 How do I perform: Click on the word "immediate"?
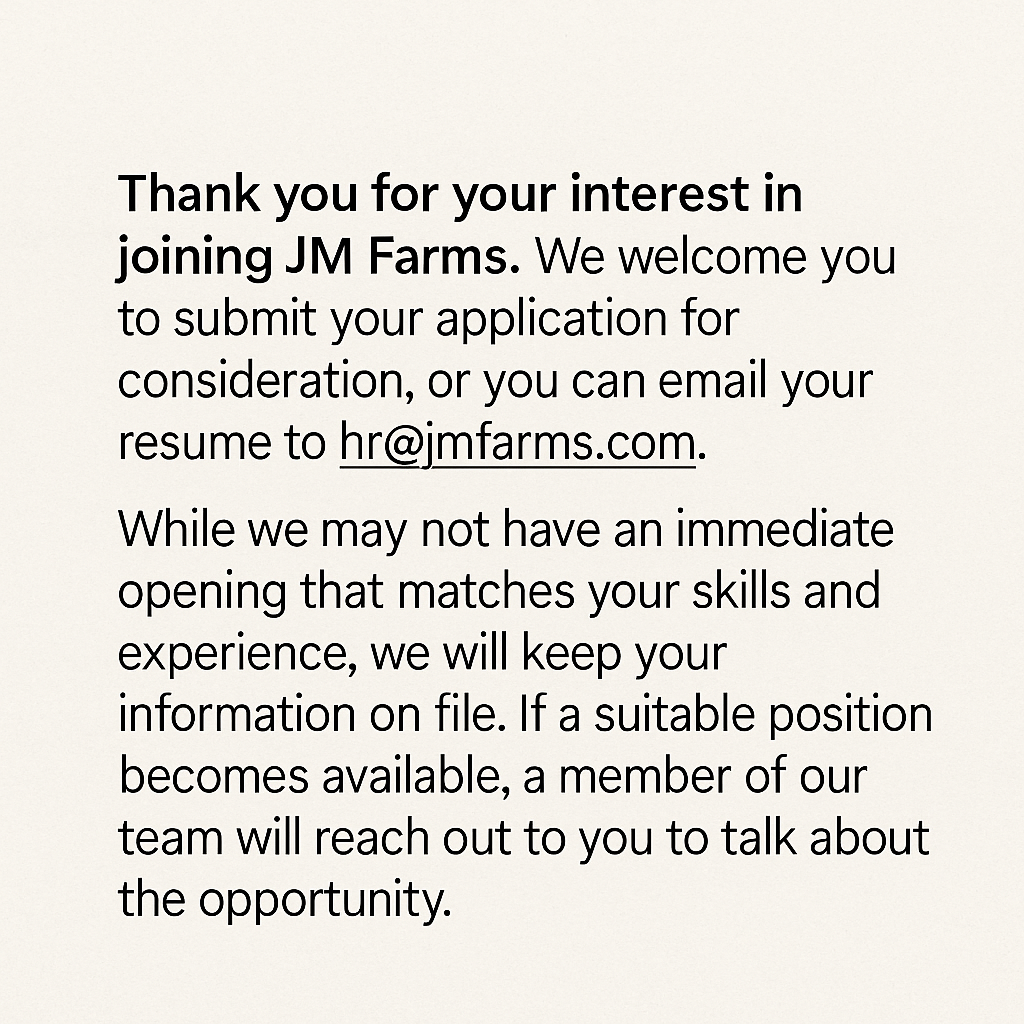pyautogui.click(x=784, y=528)
